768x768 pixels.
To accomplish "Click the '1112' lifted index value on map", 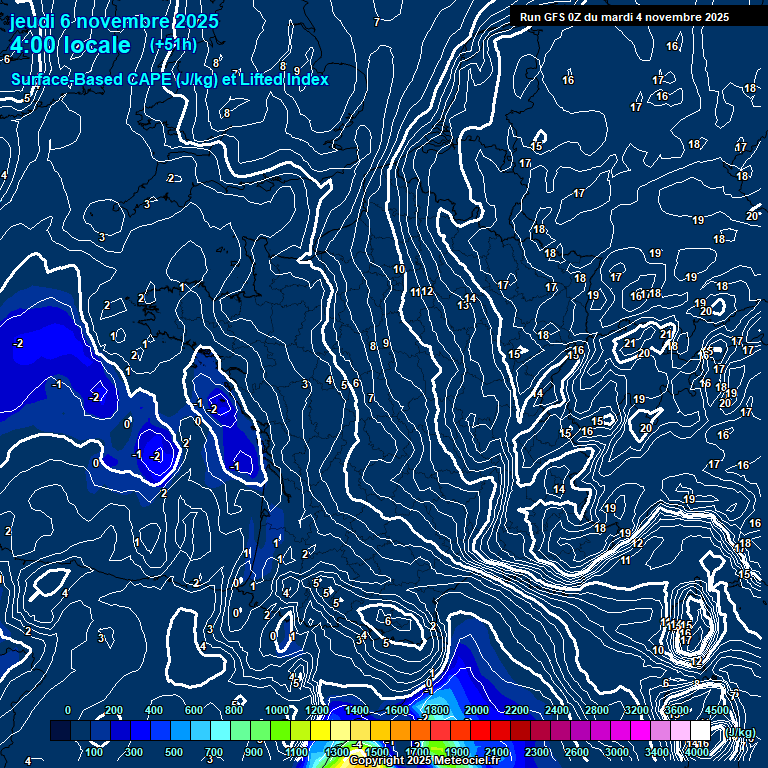I will (422, 291).
